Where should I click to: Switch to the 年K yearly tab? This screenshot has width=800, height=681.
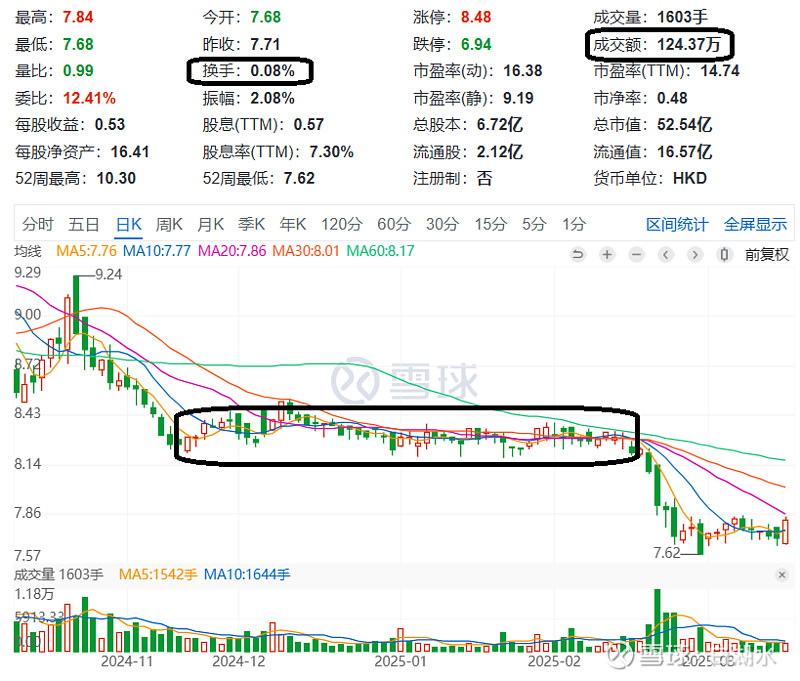293,224
